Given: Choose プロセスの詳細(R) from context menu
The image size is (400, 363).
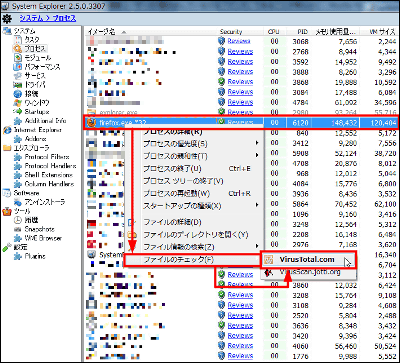Looking at the screenshot, I should pos(173,132).
